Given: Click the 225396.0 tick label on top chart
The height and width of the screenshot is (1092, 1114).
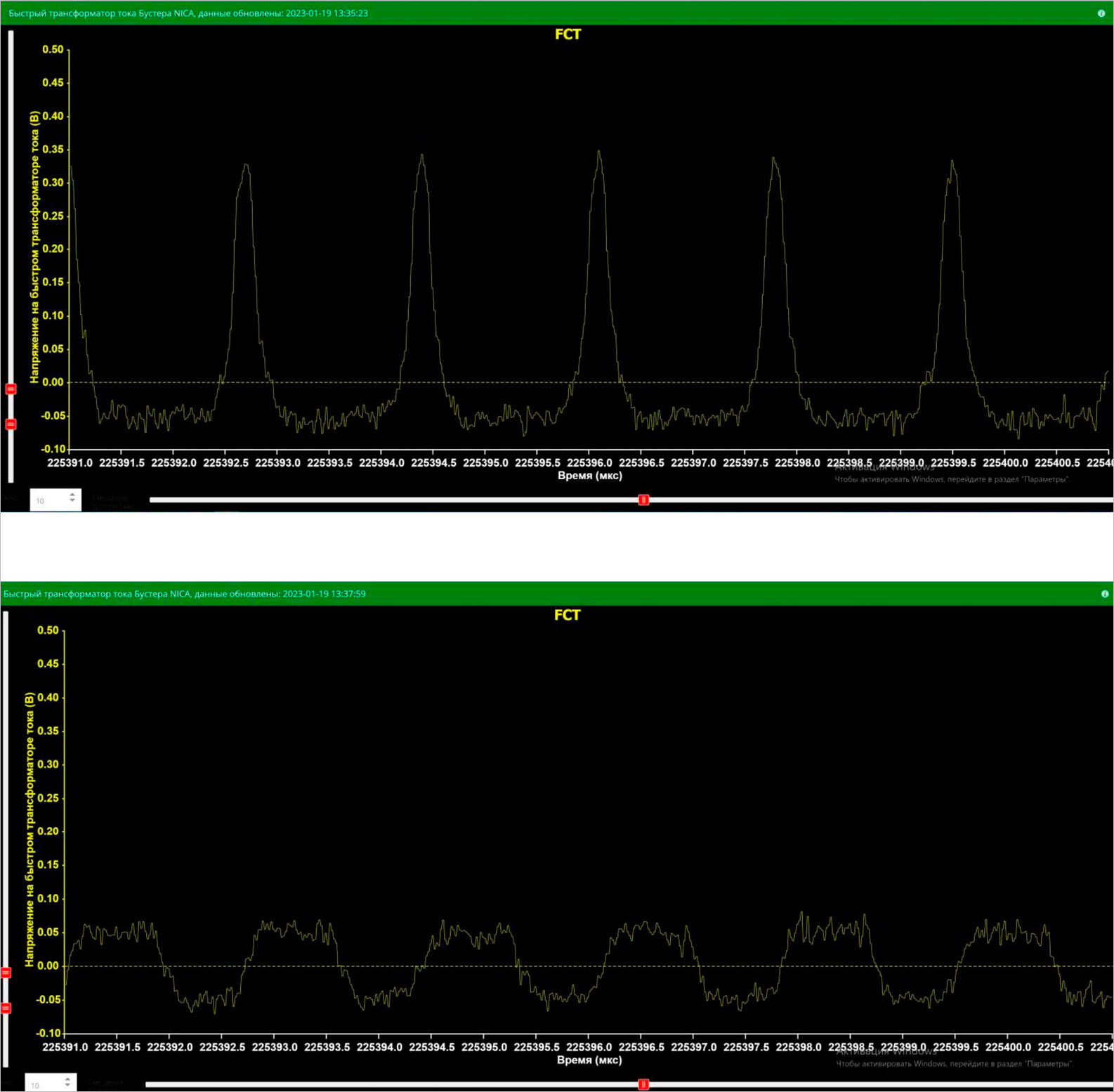Looking at the screenshot, I should 589,462.
